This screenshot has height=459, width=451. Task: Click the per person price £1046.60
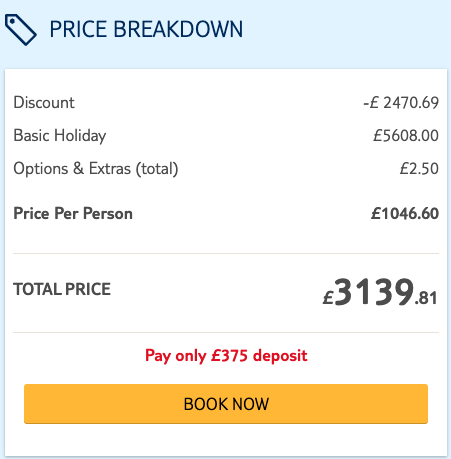pos(405,213)
